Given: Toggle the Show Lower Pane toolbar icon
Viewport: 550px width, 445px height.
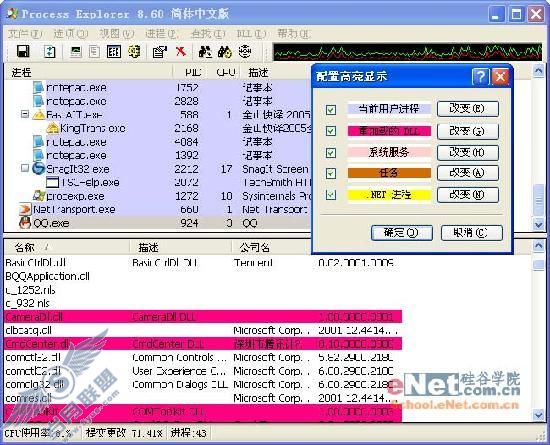Looking at the screenshot, I should 114,52.
